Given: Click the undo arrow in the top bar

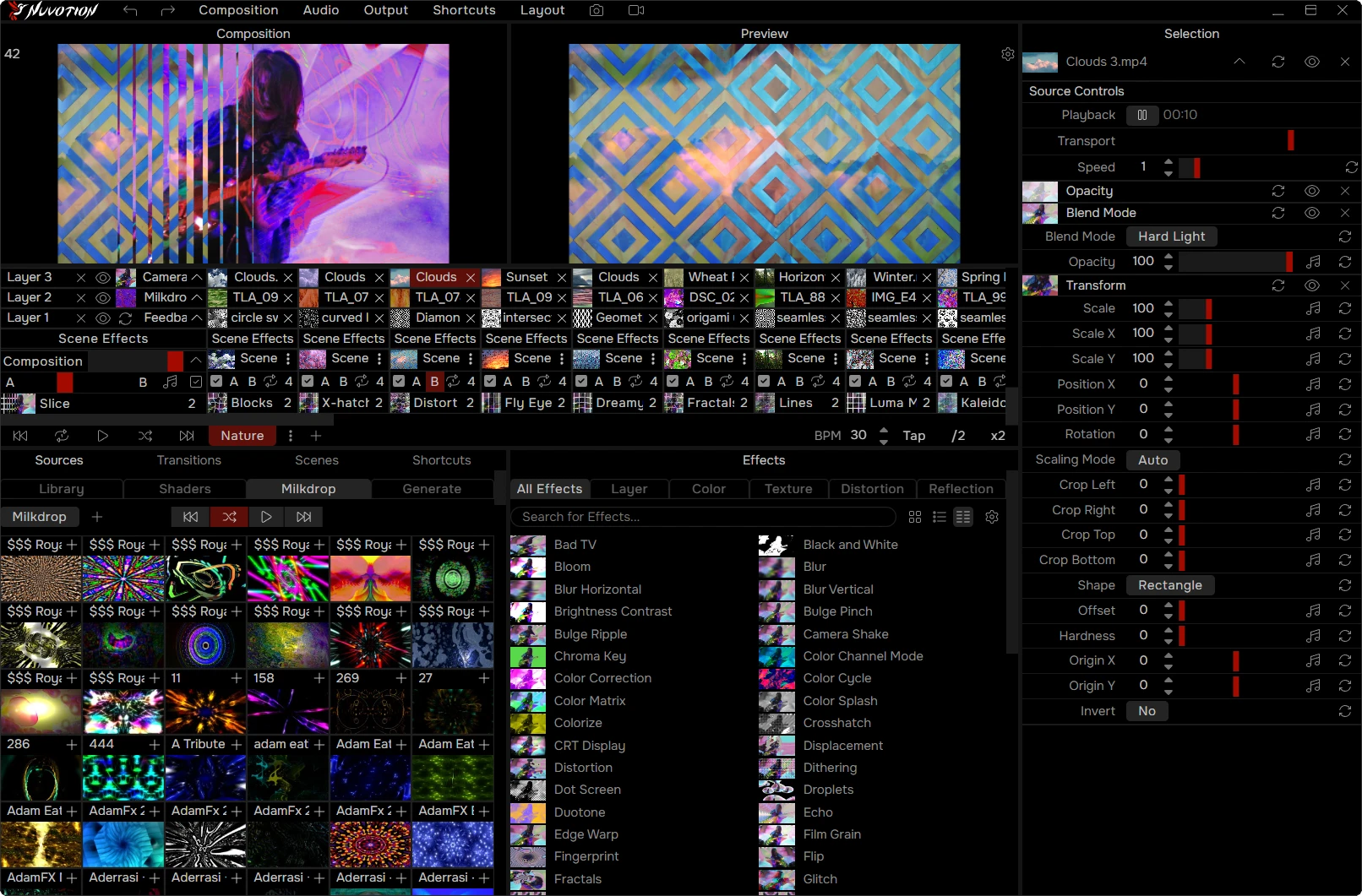Looking at the screenshot, I should click(x=129, y=10).
